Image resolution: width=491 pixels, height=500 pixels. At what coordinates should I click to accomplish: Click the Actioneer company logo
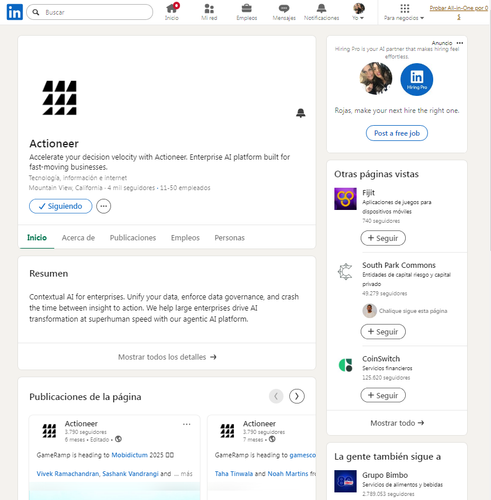click(x=60, y=98)
